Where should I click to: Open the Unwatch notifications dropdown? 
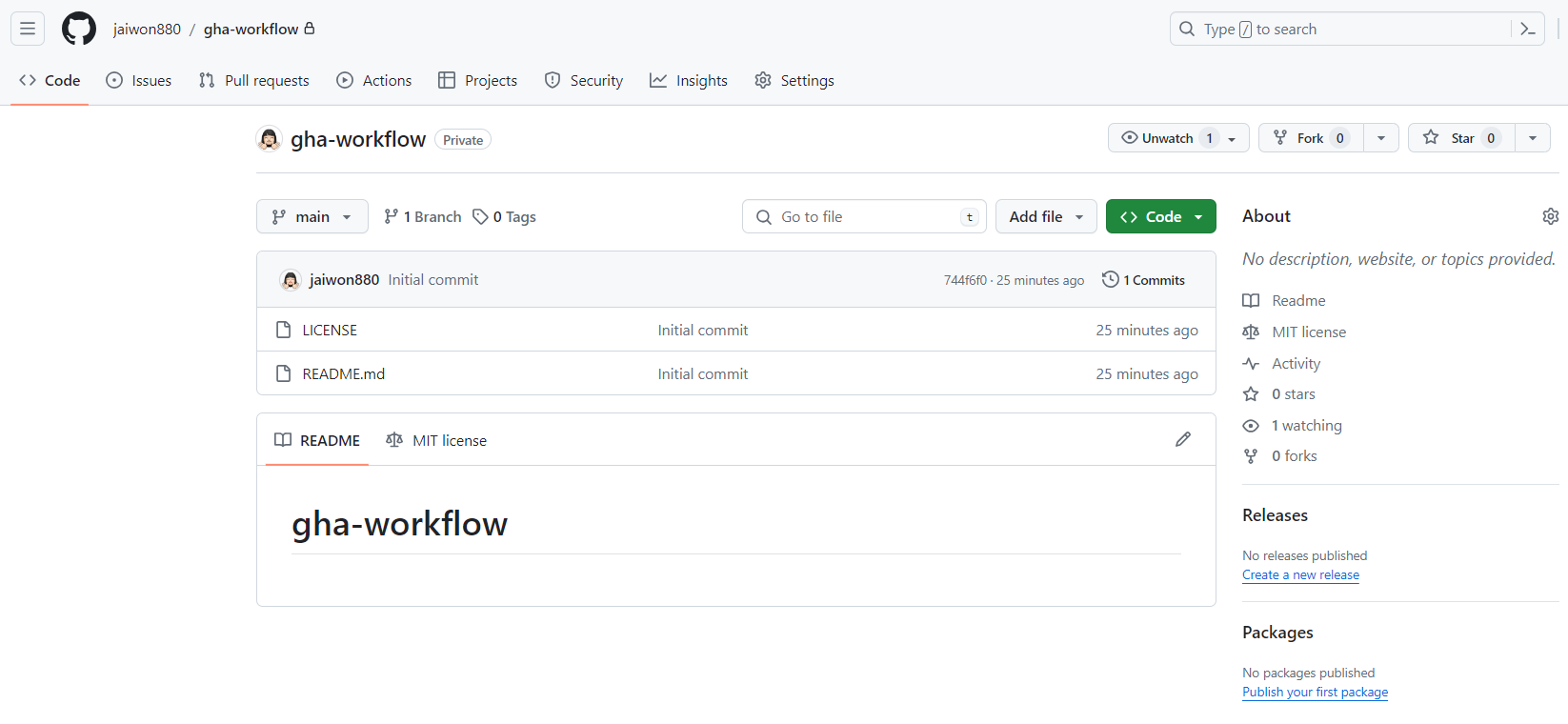(x=1178, y=138)
